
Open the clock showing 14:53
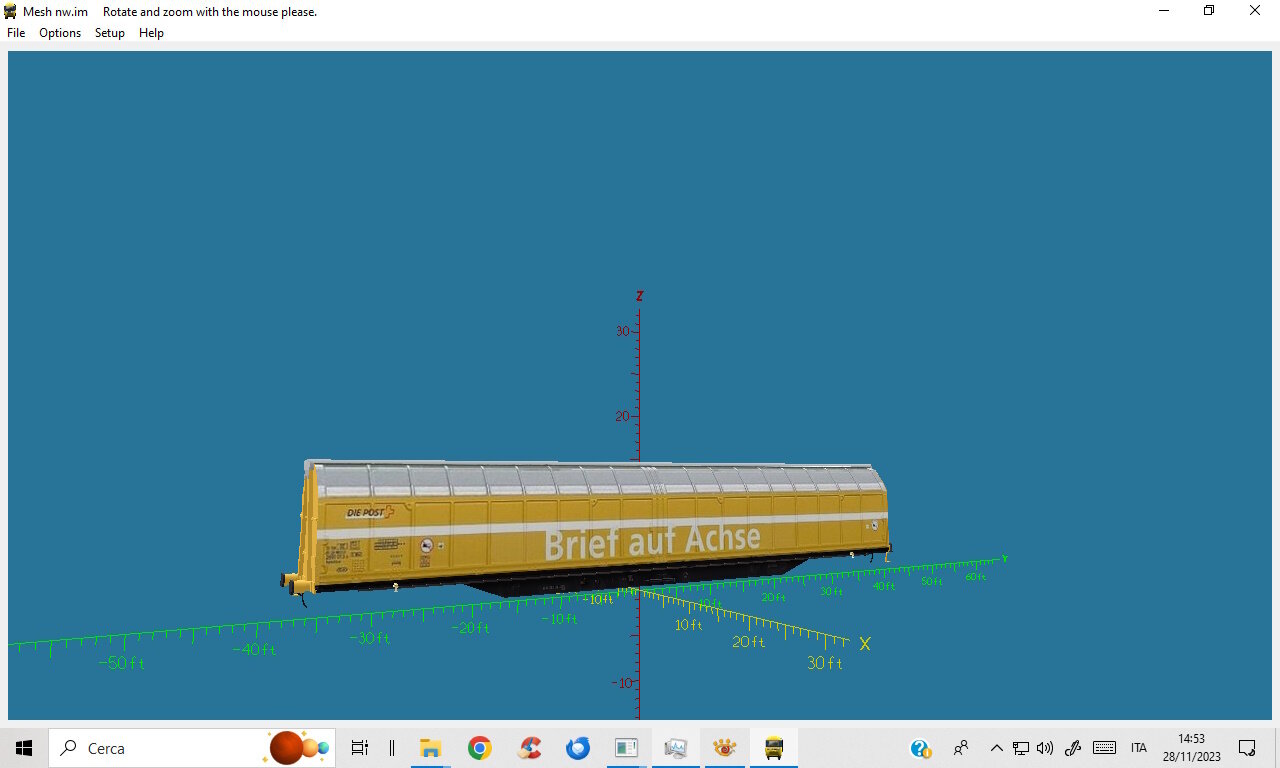[1192, 748]
